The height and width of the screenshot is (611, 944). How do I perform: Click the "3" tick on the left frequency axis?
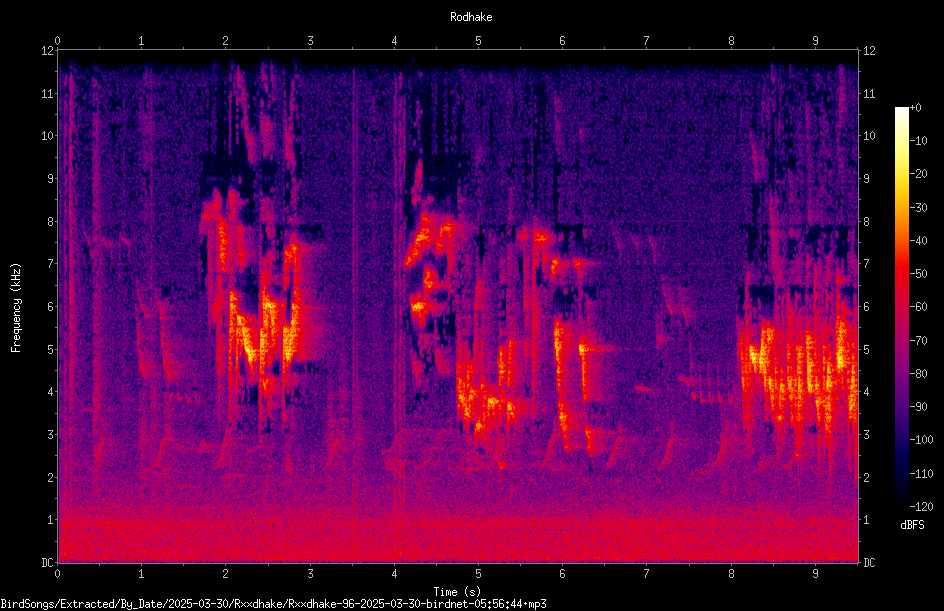[x=51, y=435]
